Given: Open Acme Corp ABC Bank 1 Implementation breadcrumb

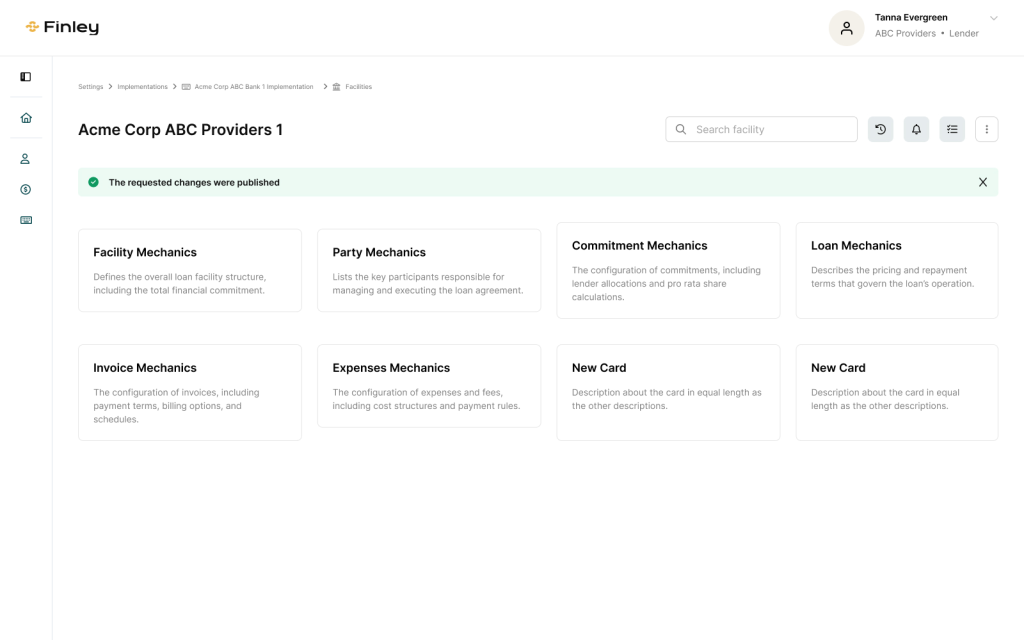Looking at the screenshot, I should [x=253, y=87].
